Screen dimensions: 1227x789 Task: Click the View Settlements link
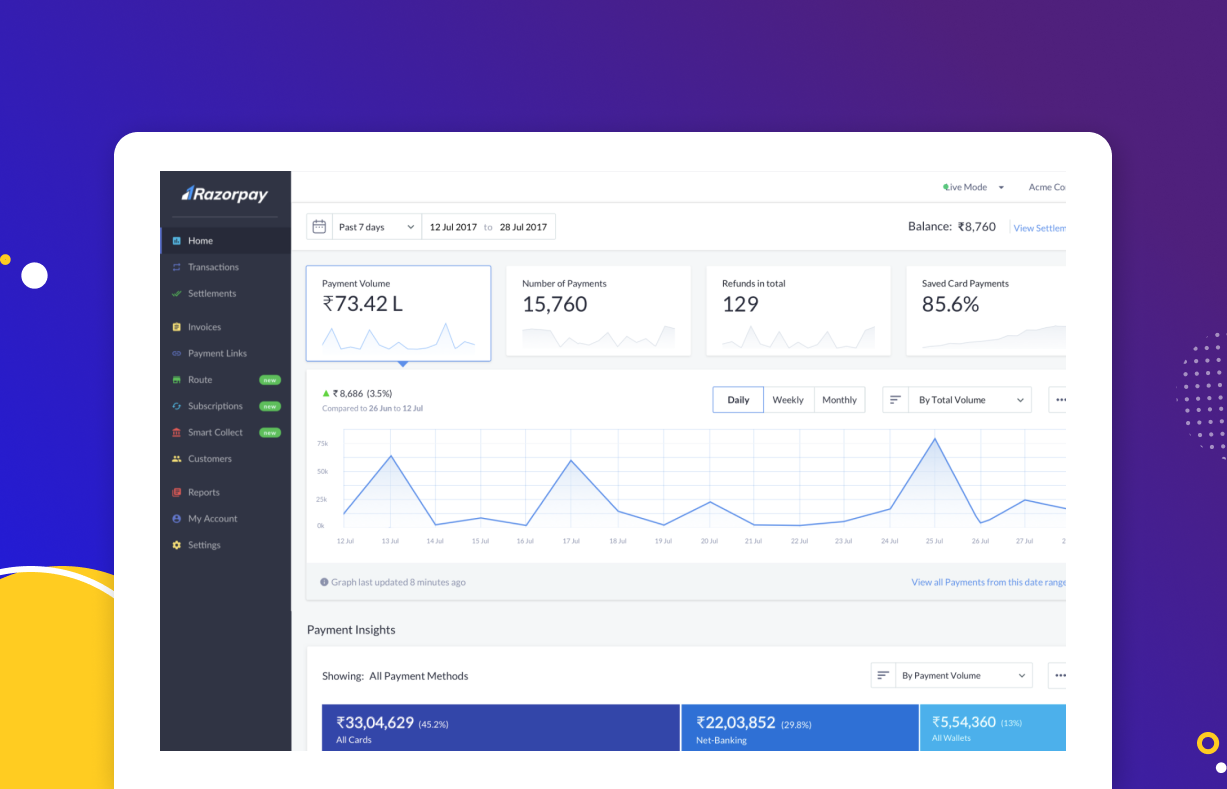point(1040,228)
